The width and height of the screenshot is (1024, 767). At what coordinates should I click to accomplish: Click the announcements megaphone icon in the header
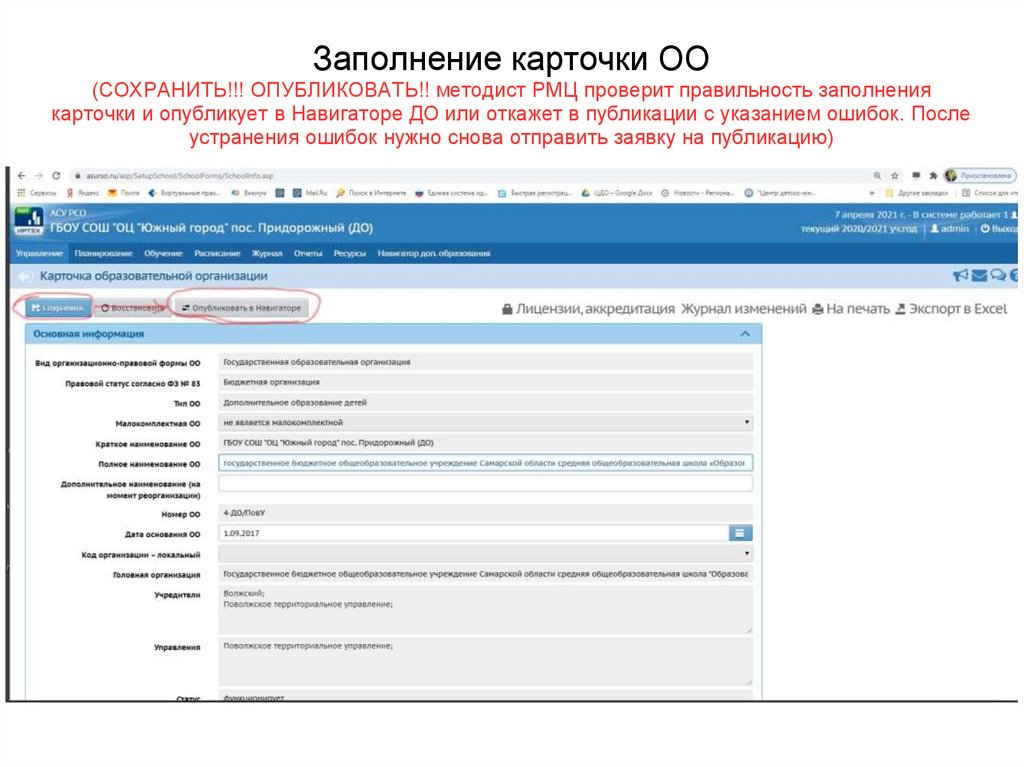click(x=960, y=276)
